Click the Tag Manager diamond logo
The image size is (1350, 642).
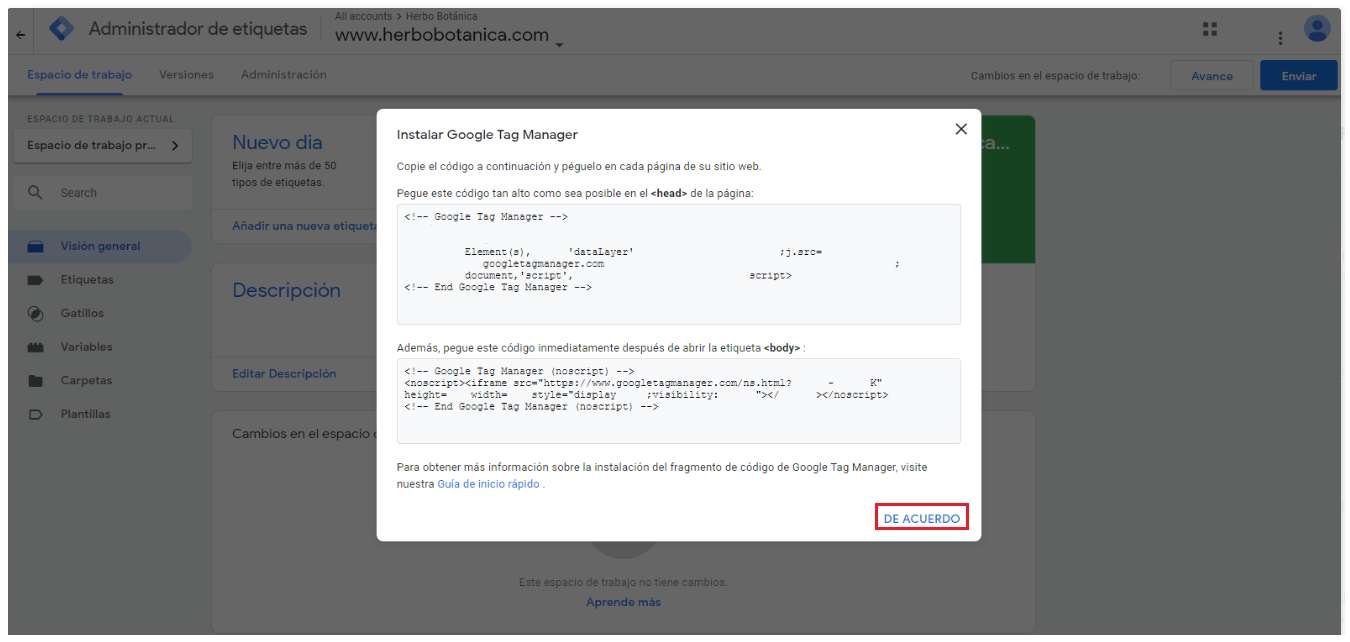pos(61,29)
